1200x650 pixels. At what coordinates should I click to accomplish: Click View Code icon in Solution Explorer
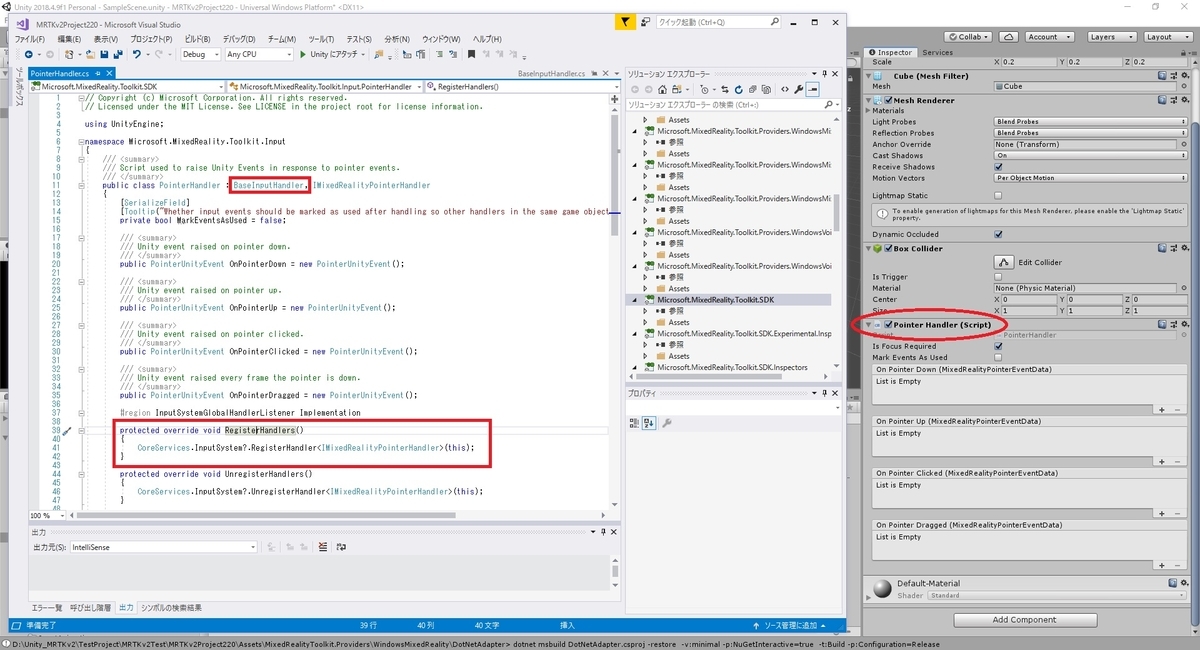[x=784, y=89]
